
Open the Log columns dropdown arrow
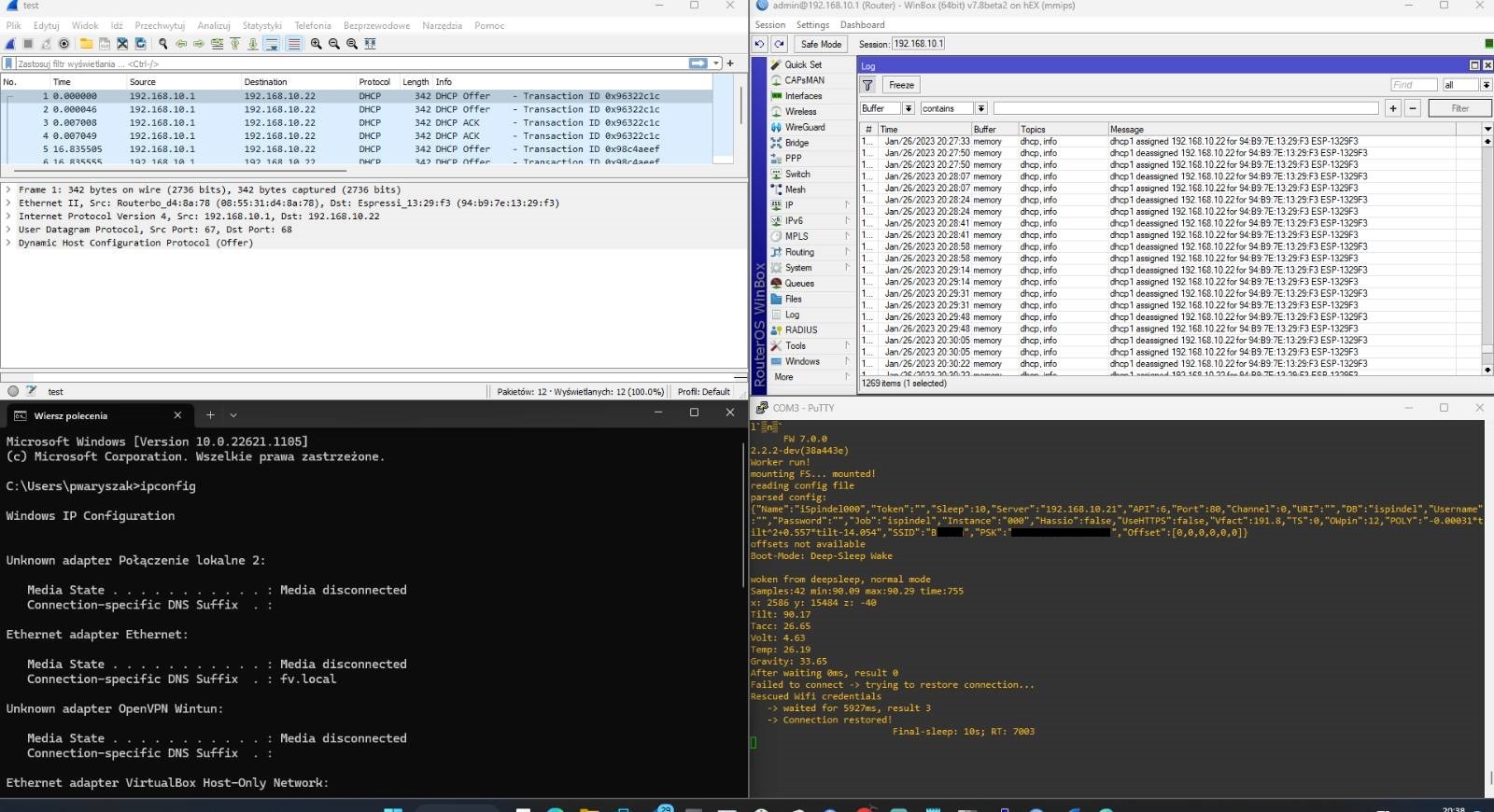click(x=1487, y=129)
